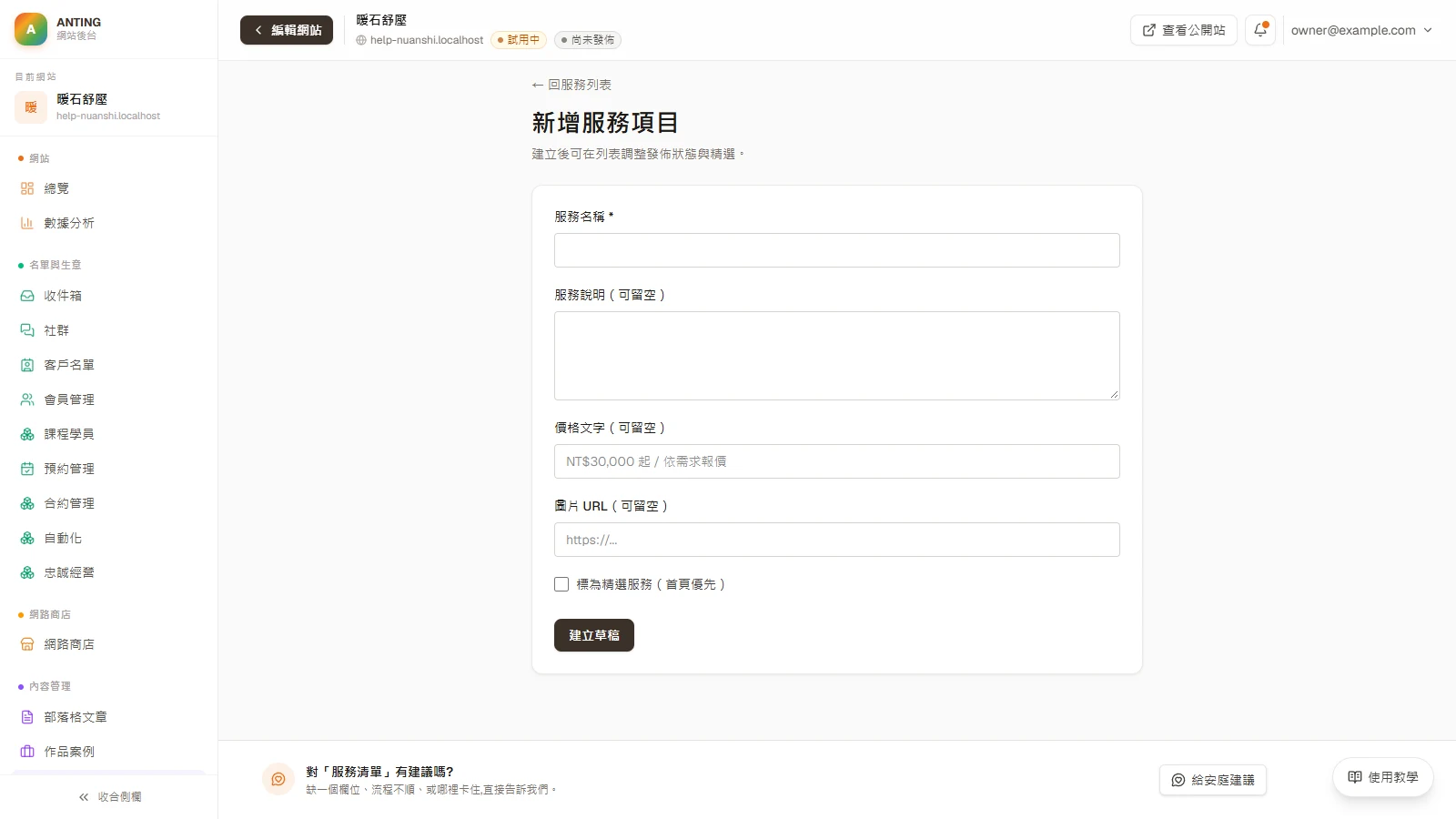1456x819 pixels.
Task: Click the 作品案例 briefcase icon
Action: tap(27, 752)
